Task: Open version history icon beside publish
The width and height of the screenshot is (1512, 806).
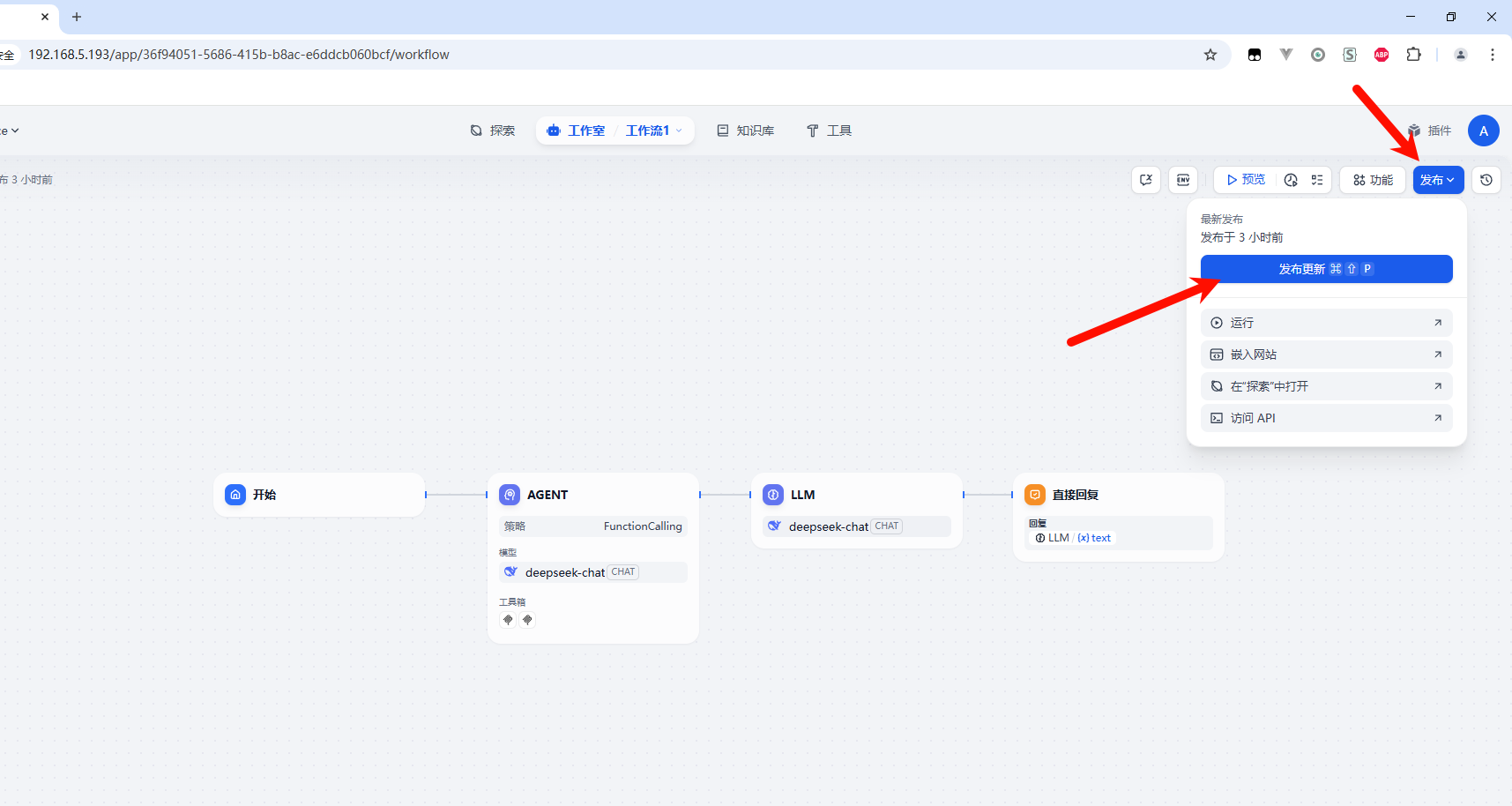Action: tap(1486, 180)
